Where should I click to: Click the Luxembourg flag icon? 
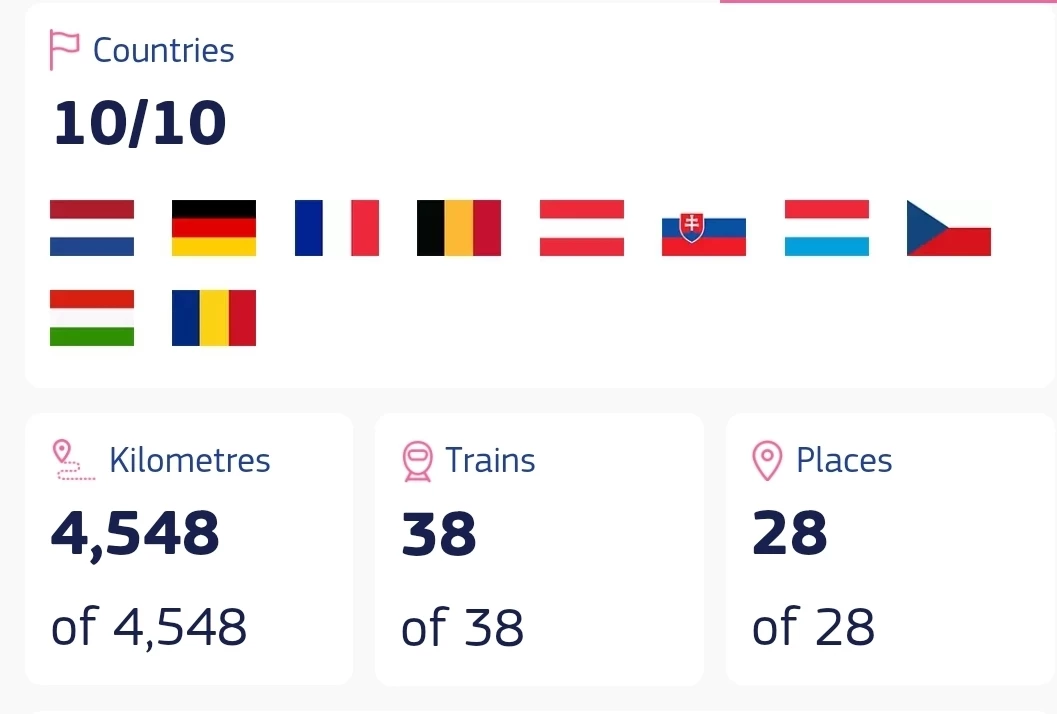coord(826,228)
